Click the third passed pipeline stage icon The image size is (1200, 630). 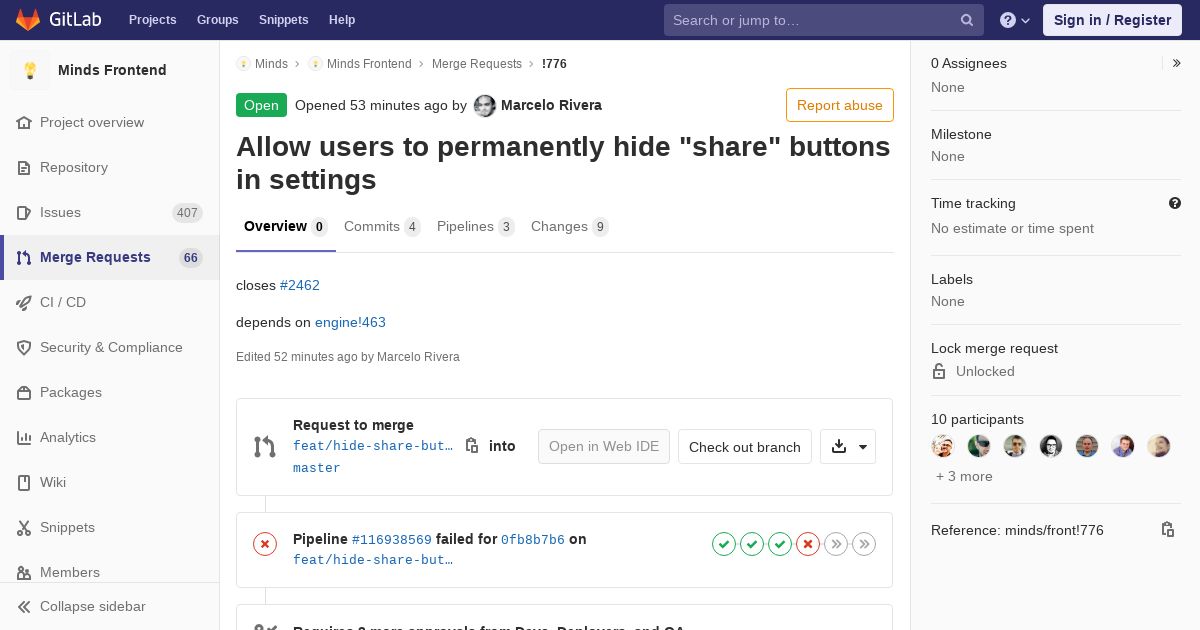[780, 544]
